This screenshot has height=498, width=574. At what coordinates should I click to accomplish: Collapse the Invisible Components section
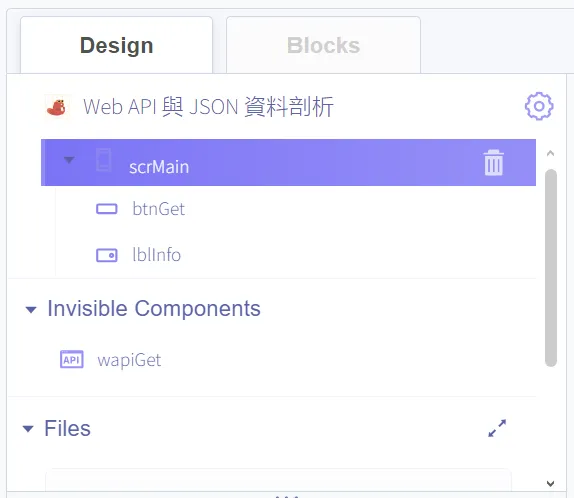pos(31,310)
